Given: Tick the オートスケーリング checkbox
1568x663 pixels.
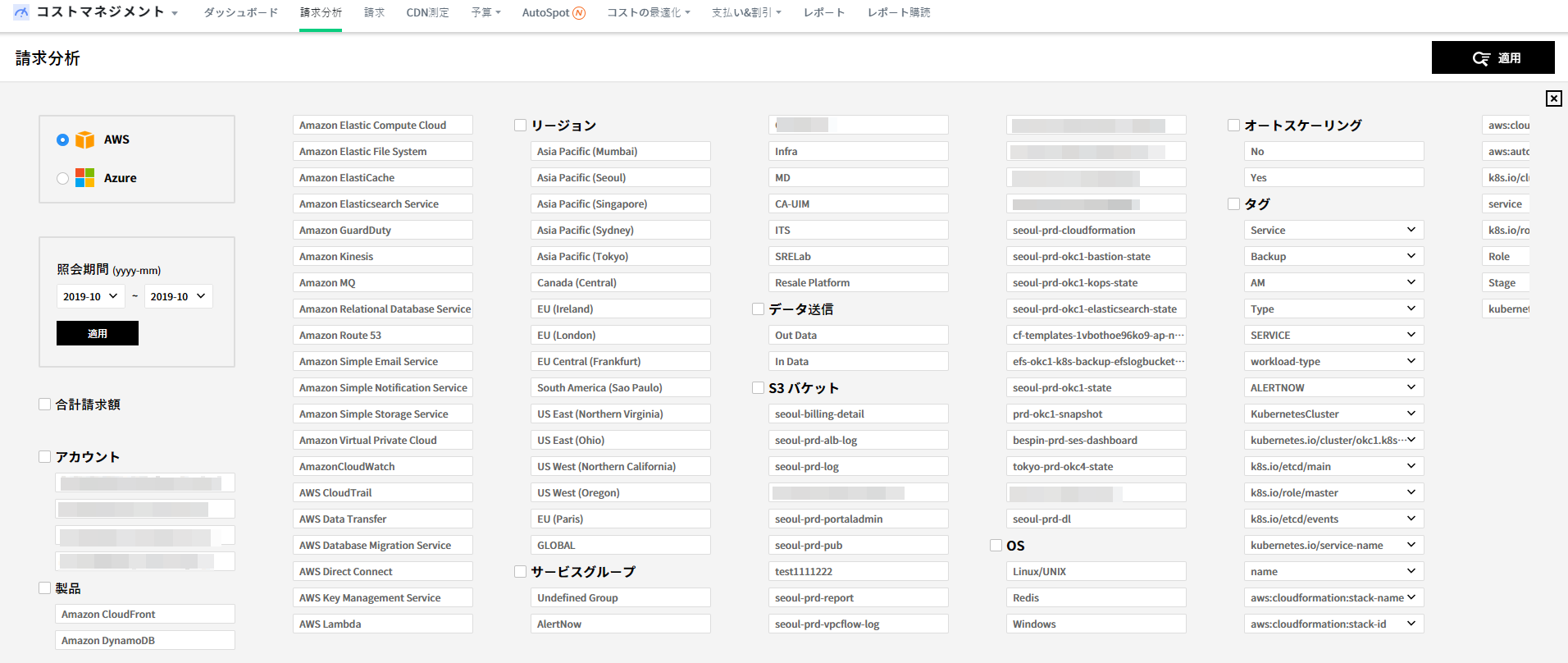Looking at the screenshot, I should 1233,125.
